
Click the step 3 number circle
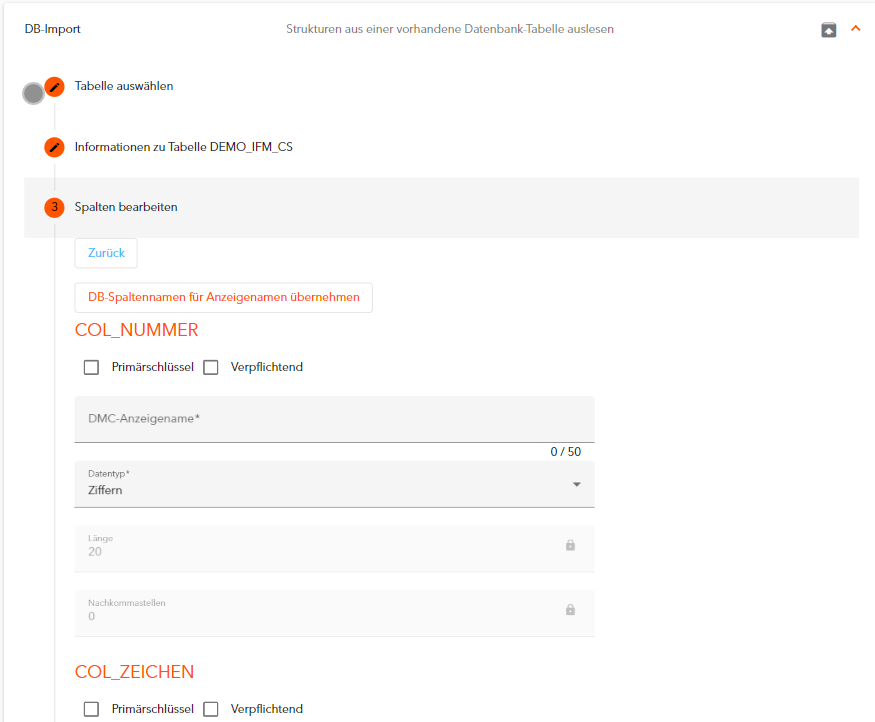(x=55, y=207)
